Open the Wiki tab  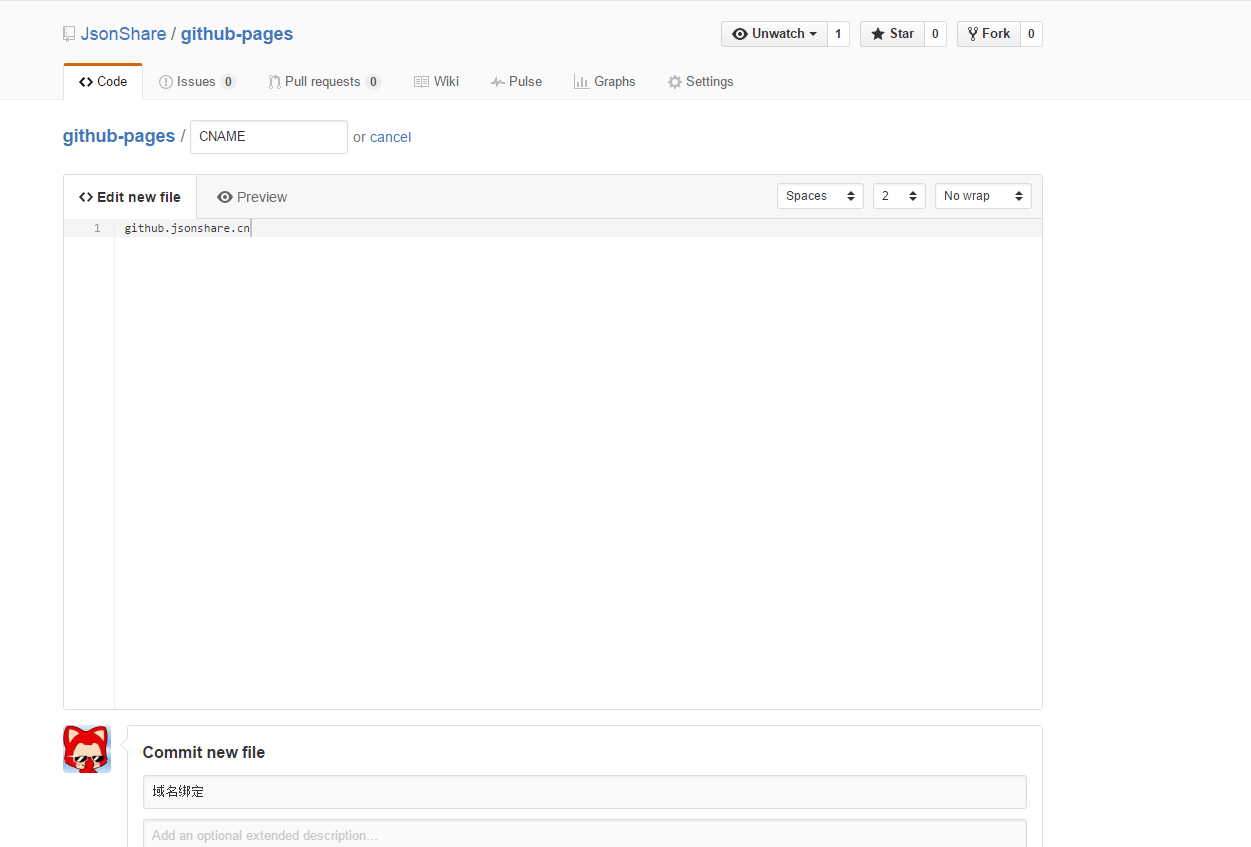[x=436, y=82]
